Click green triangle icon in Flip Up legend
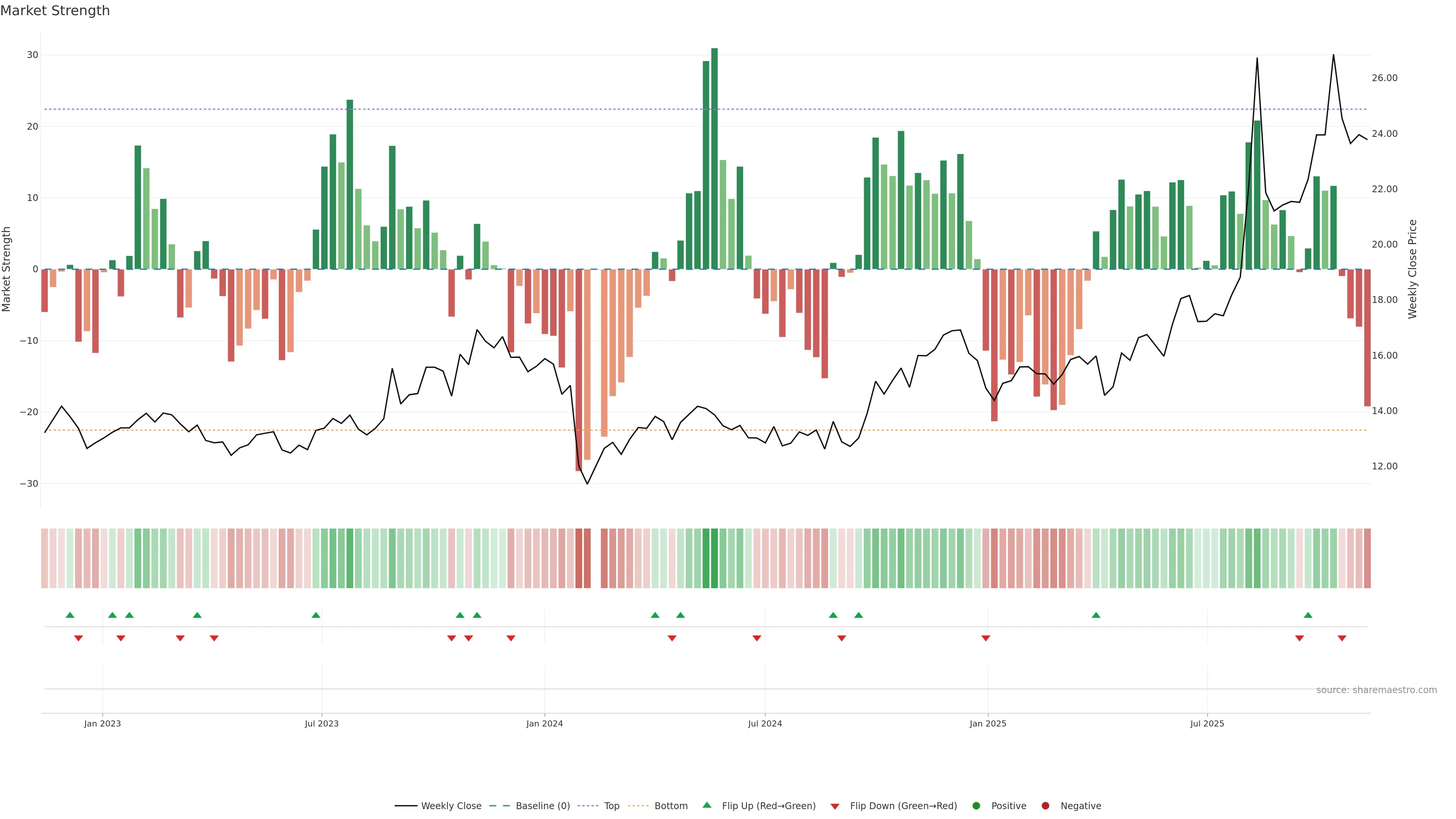 [706, 805]
